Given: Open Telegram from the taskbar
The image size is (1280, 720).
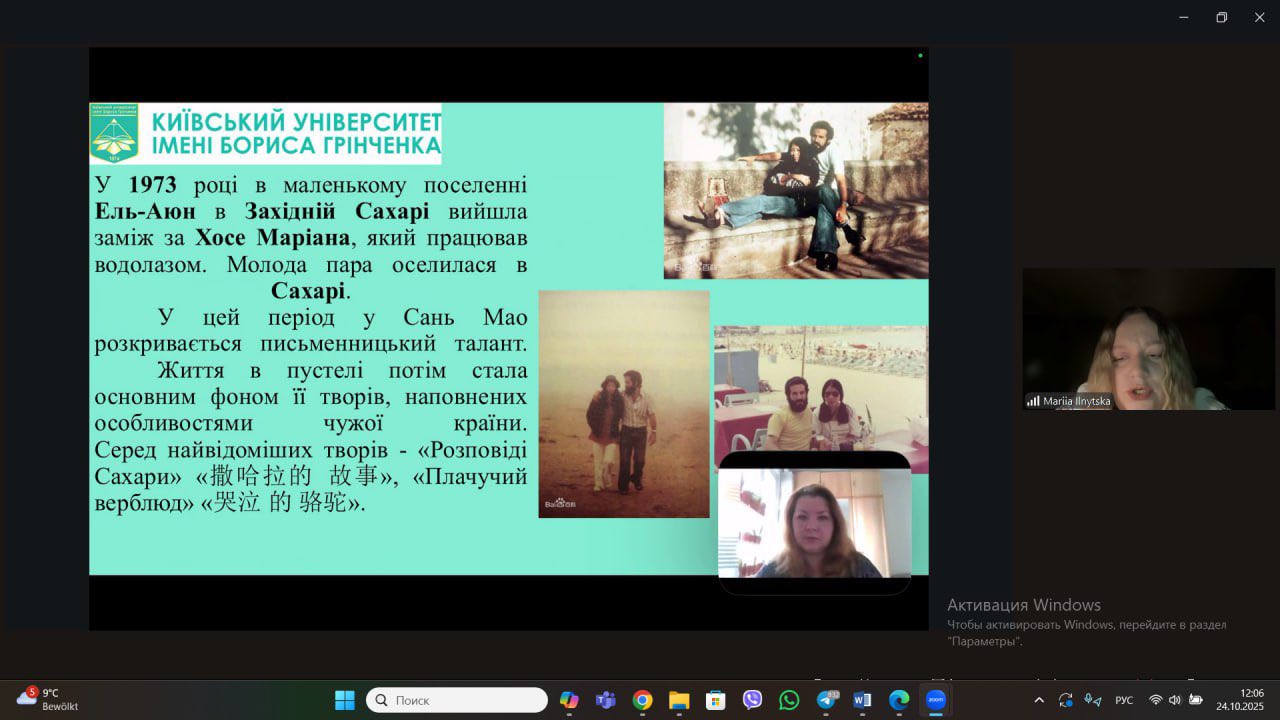Looking at the screenshot, I should pos(826,700).
